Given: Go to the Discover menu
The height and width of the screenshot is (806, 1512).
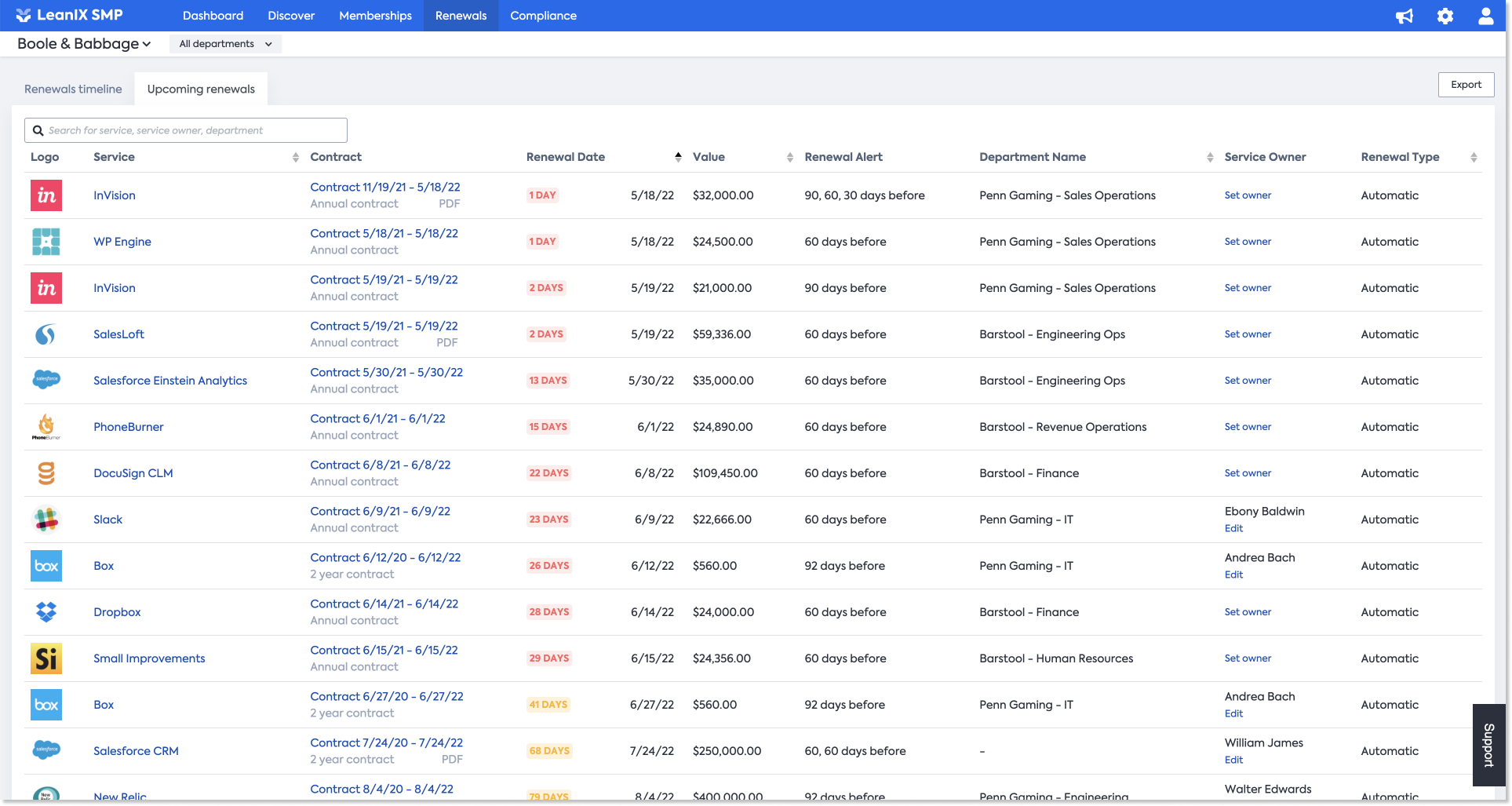Looking at the screenshot, I should (x=291, y=16).
